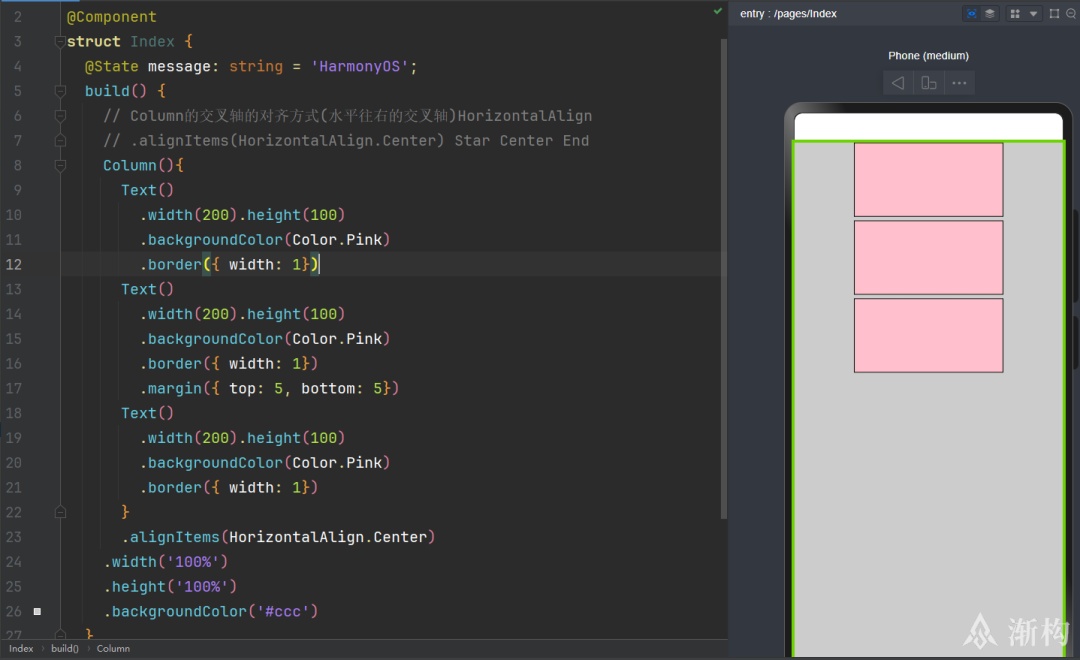Viewport: 1080px width, 660px height.
Task: Open the previewer more options ellipsis
Action: pos(959,83)
